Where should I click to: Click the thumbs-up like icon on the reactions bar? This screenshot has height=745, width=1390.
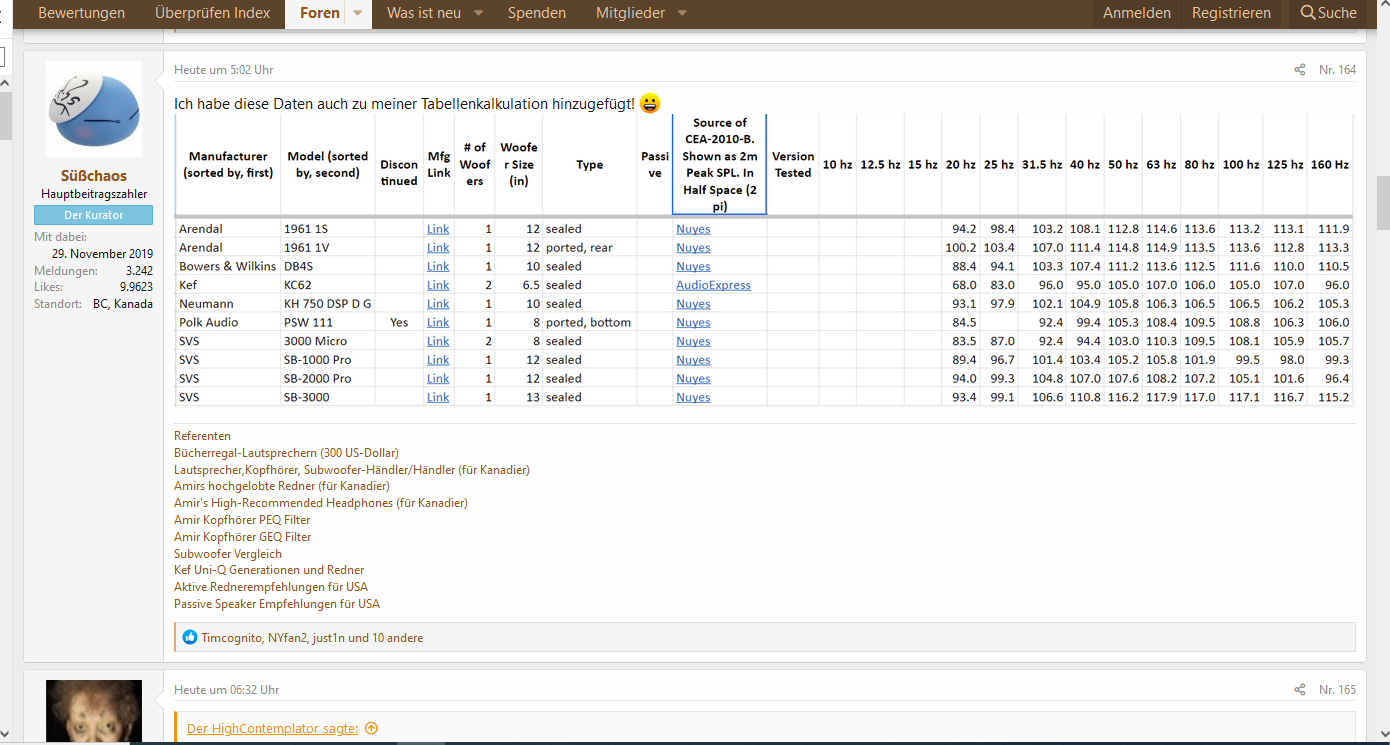[x=190, y=637]
